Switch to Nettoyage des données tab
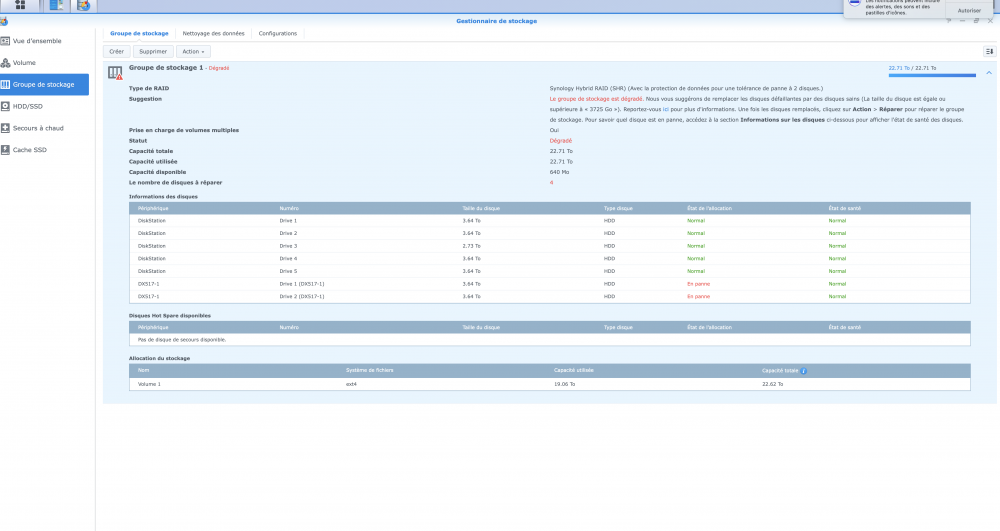This screenshot has height=531, width=1000. click(x=213, y=33)
